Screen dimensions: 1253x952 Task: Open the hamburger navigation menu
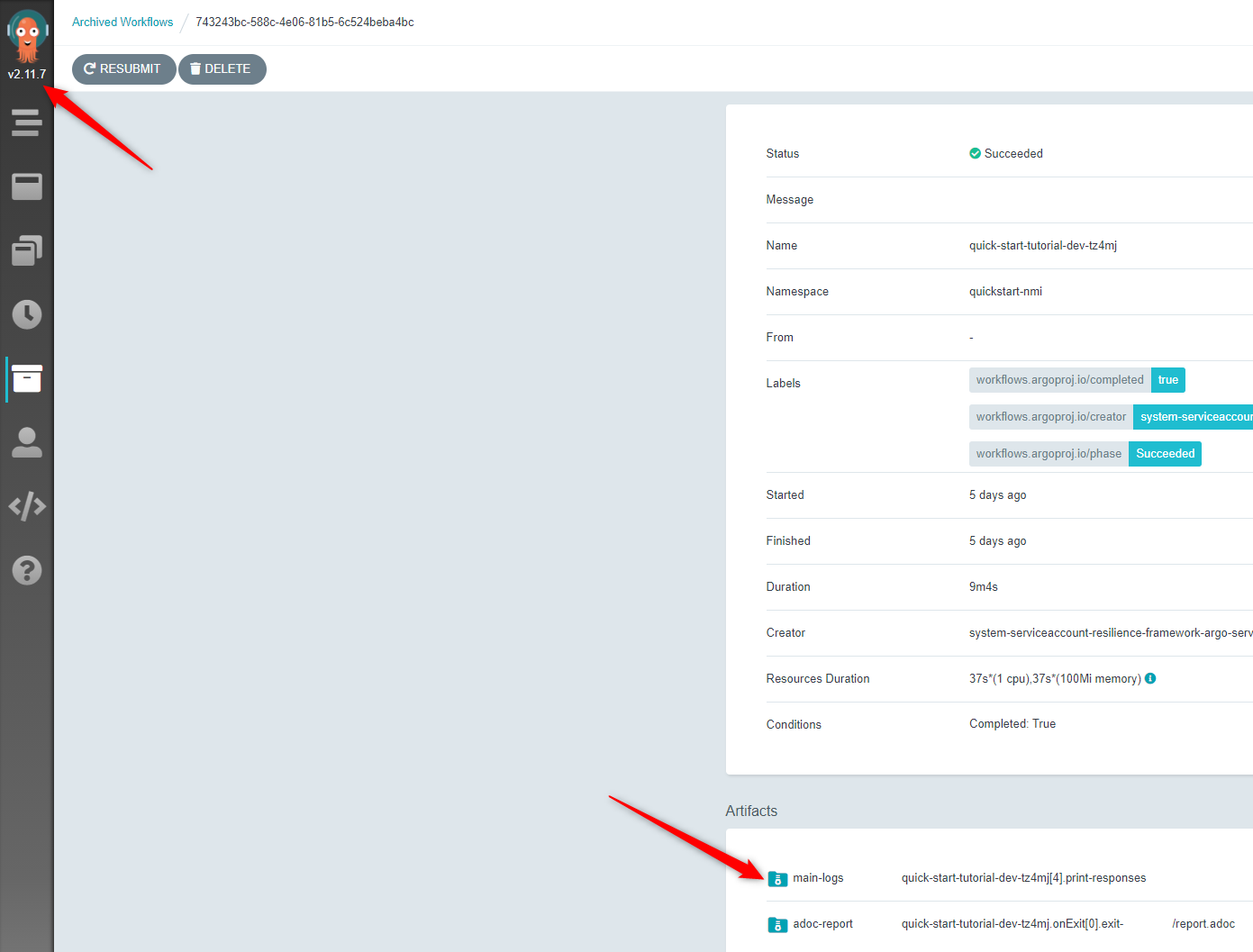[x=26, y=122]
